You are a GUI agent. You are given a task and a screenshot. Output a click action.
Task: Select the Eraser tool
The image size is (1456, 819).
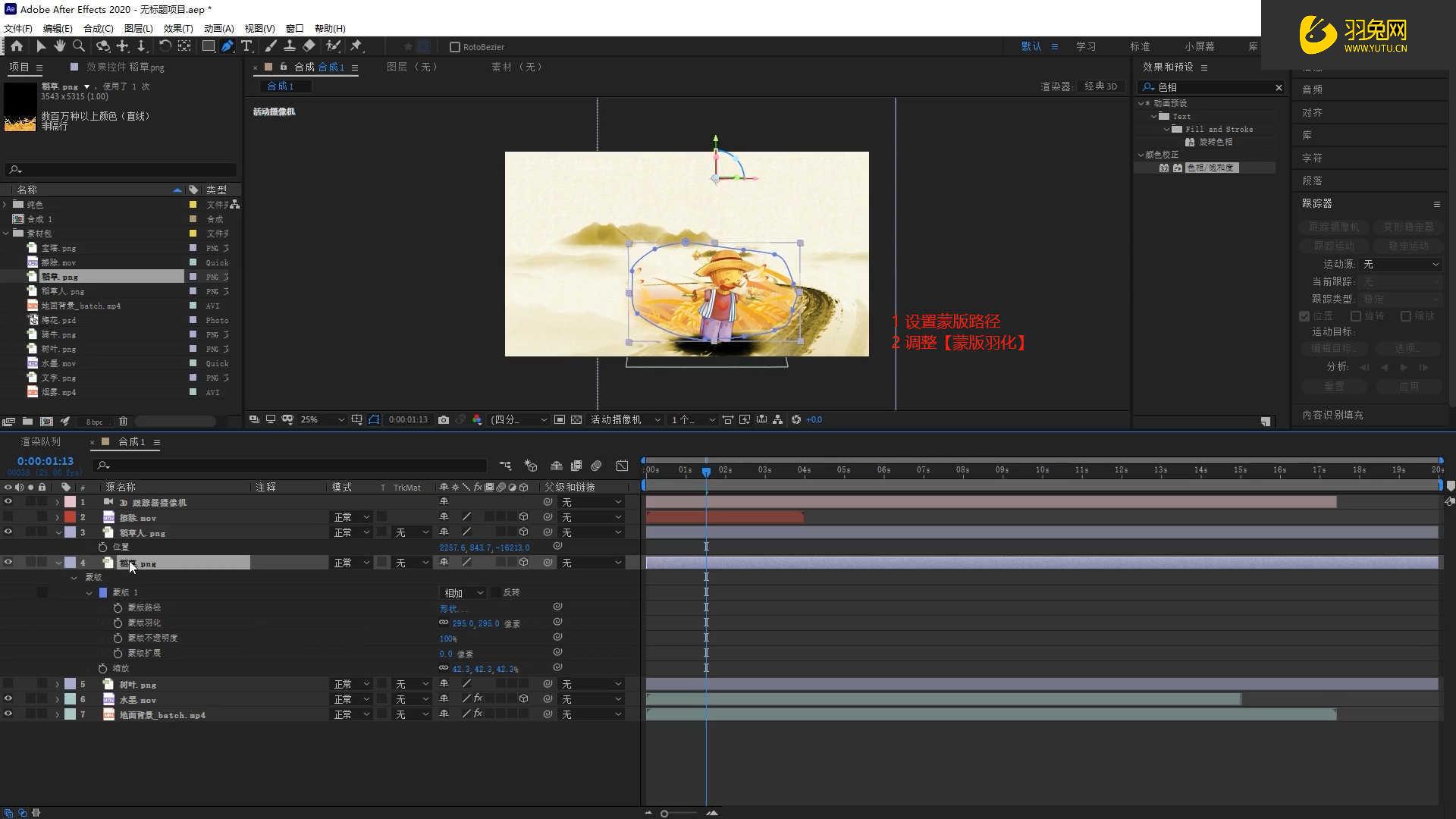[309, 46]
